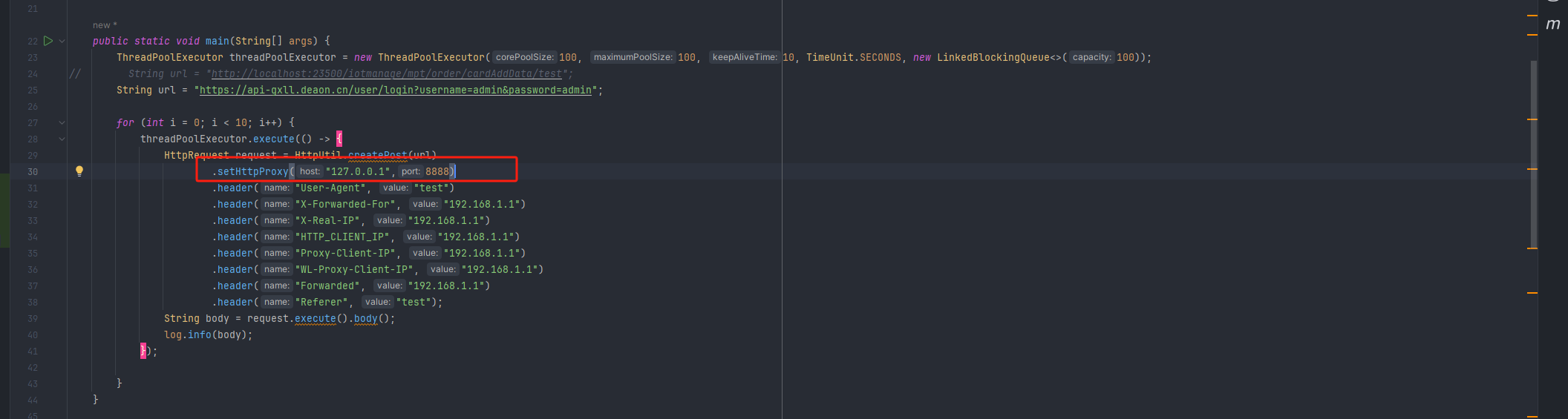Click the keepAliveTime parameter hint
Screen dimensions: 1568x419
point(744,57)
